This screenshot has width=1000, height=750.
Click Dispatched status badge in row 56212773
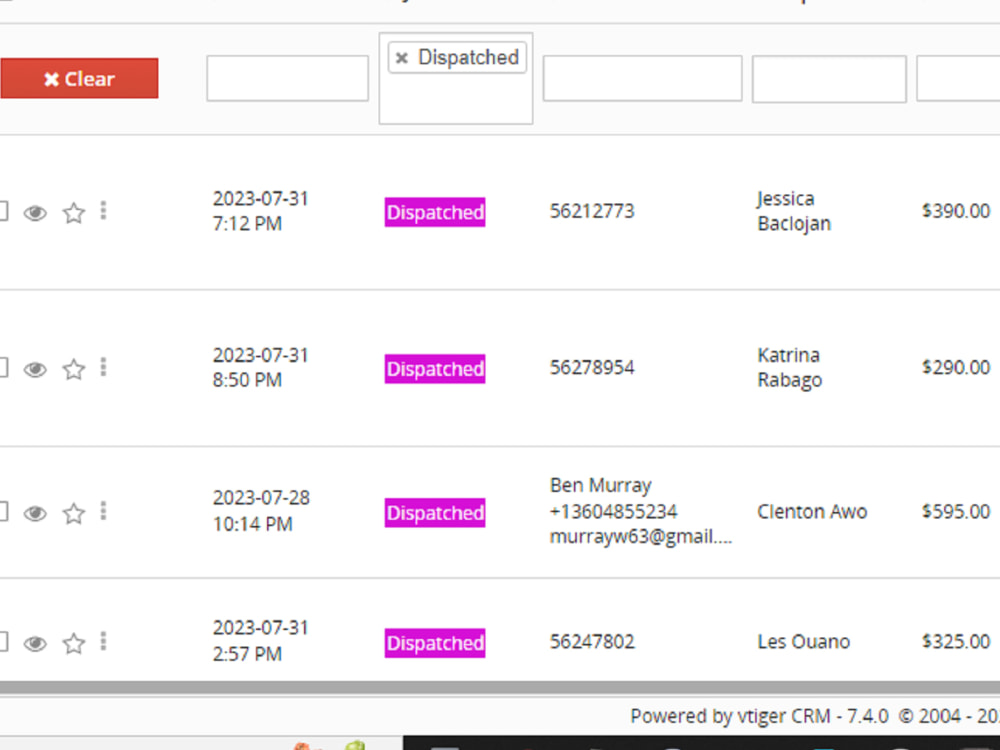435,212
